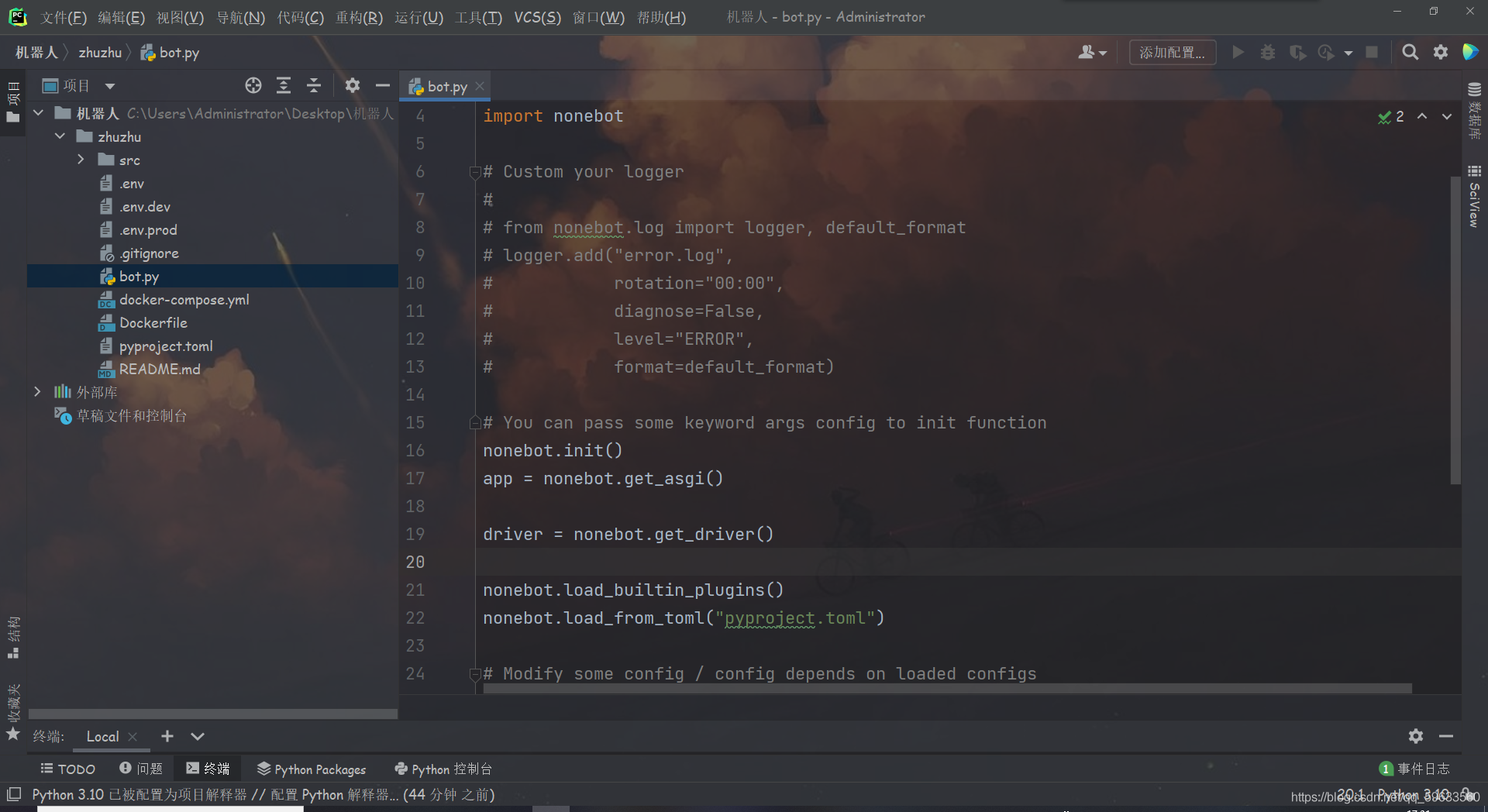Click the editor vertical scrollbar

1455,330
